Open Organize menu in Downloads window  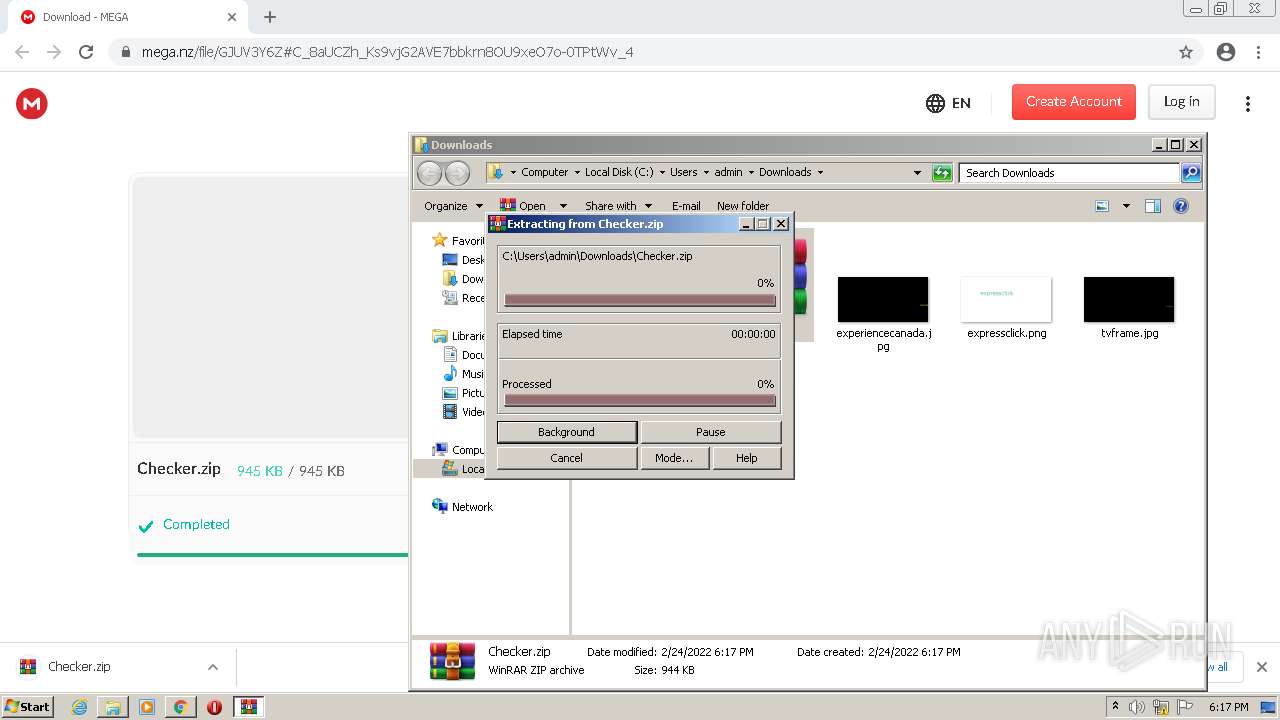click(x=453, y=206)
